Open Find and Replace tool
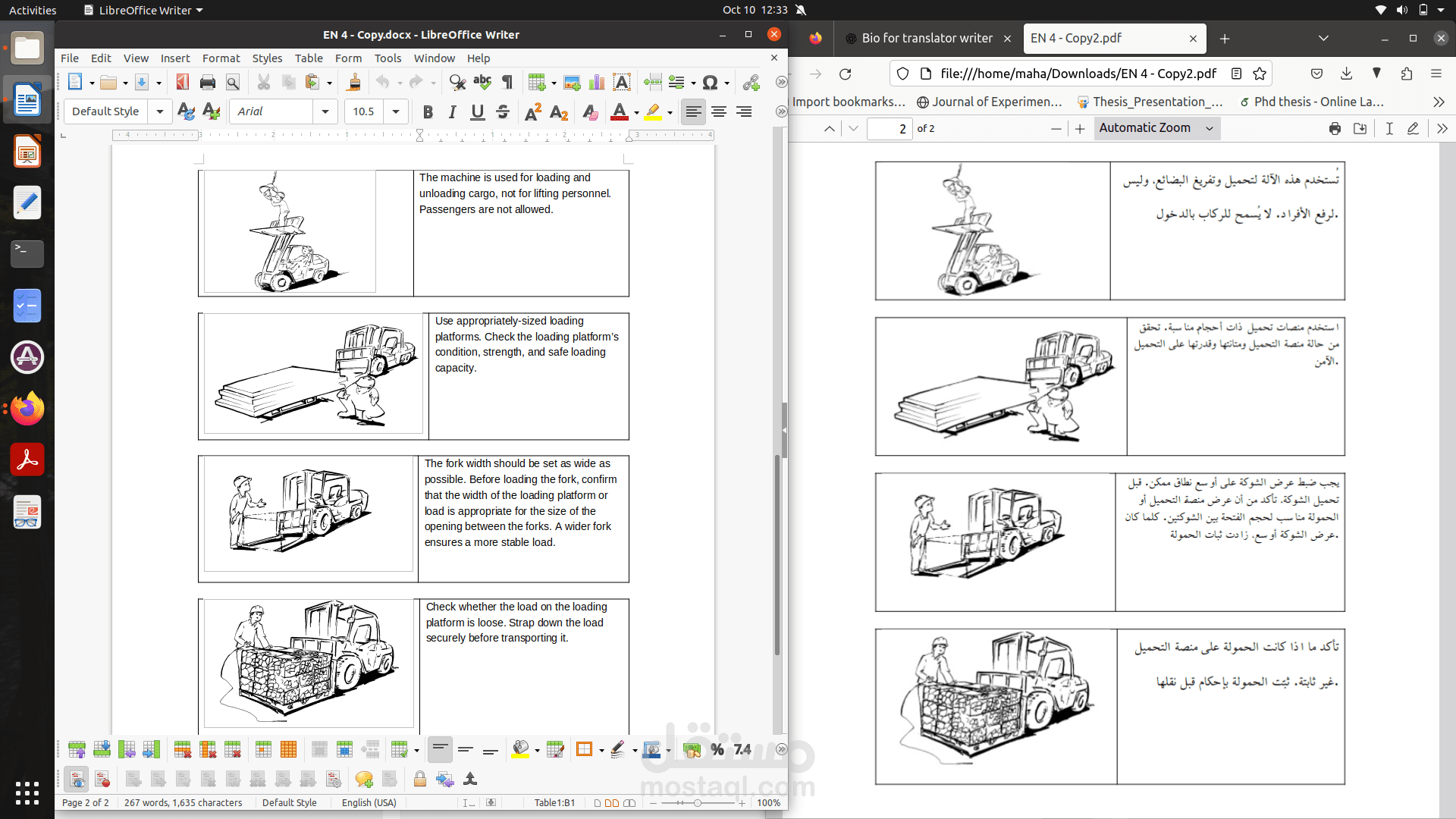 [x=457, y=83]
